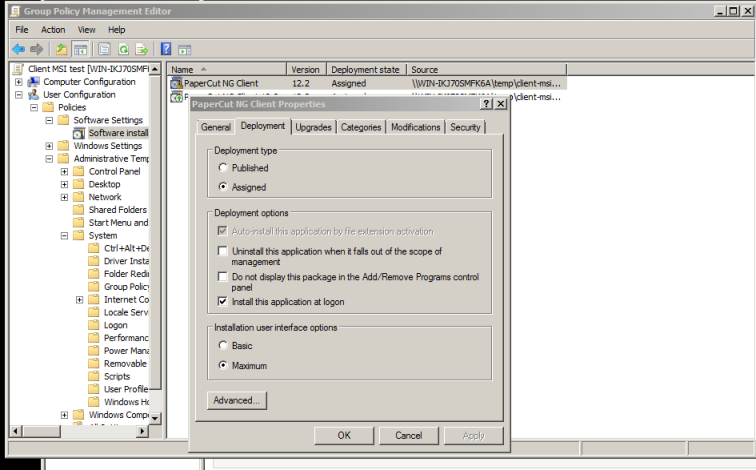
Task: Switch to the Upgrades tab
Action: [x=313, y=127]
